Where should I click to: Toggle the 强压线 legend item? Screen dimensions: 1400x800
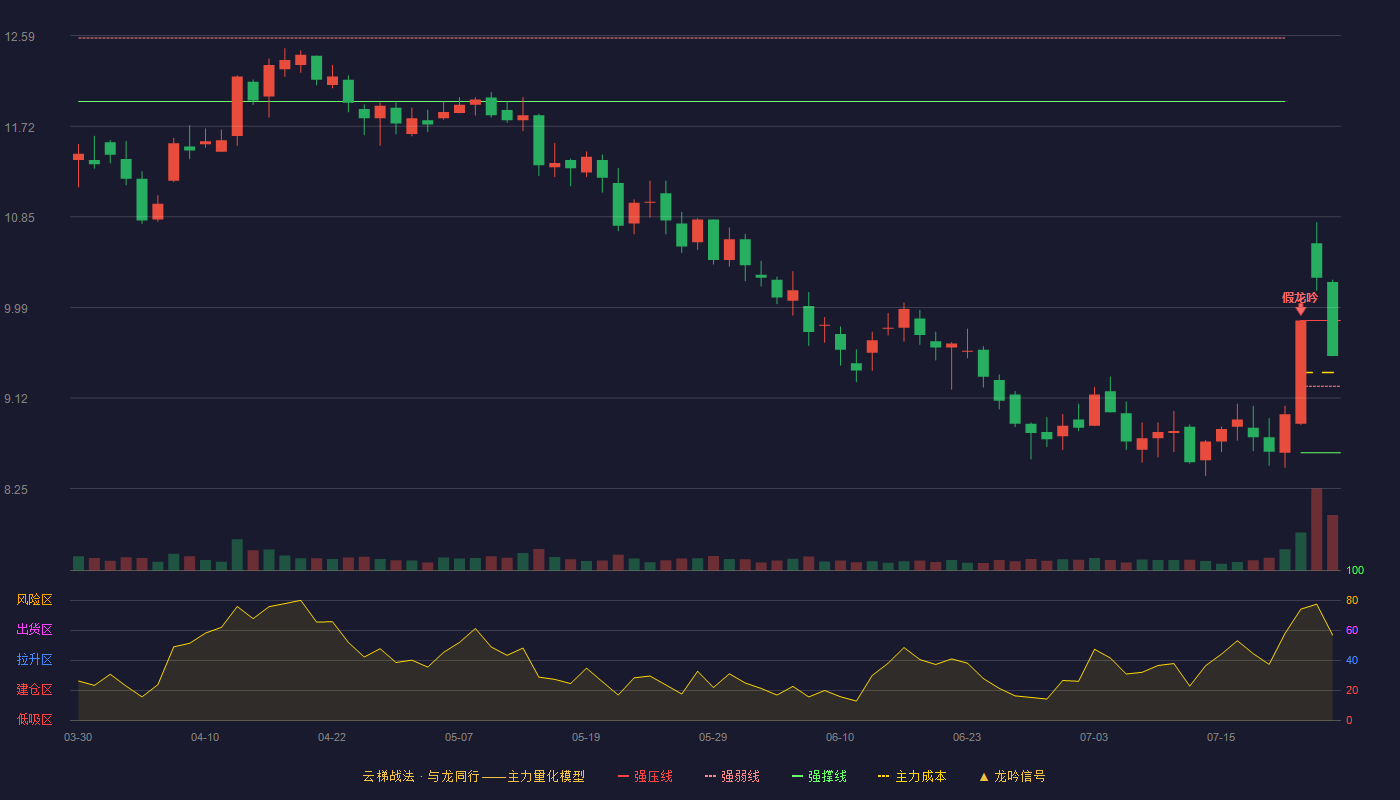tap(645, 776)
